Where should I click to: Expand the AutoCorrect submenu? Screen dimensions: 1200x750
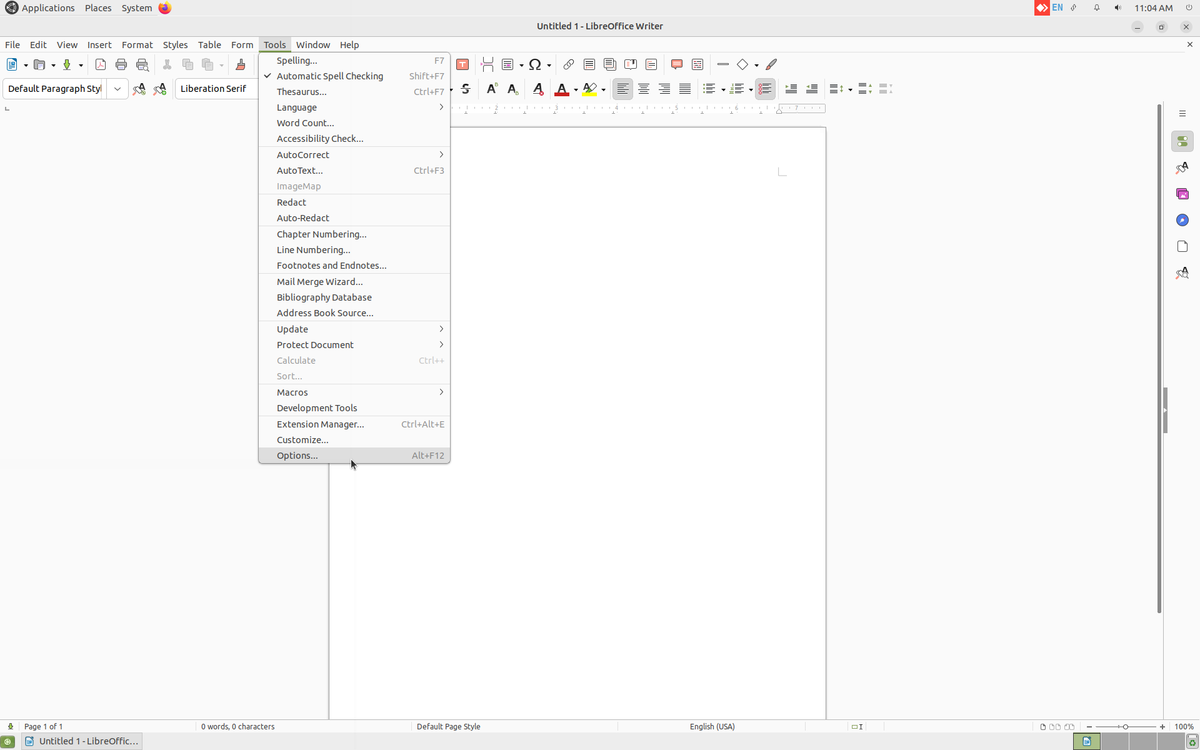pos(302,154)
